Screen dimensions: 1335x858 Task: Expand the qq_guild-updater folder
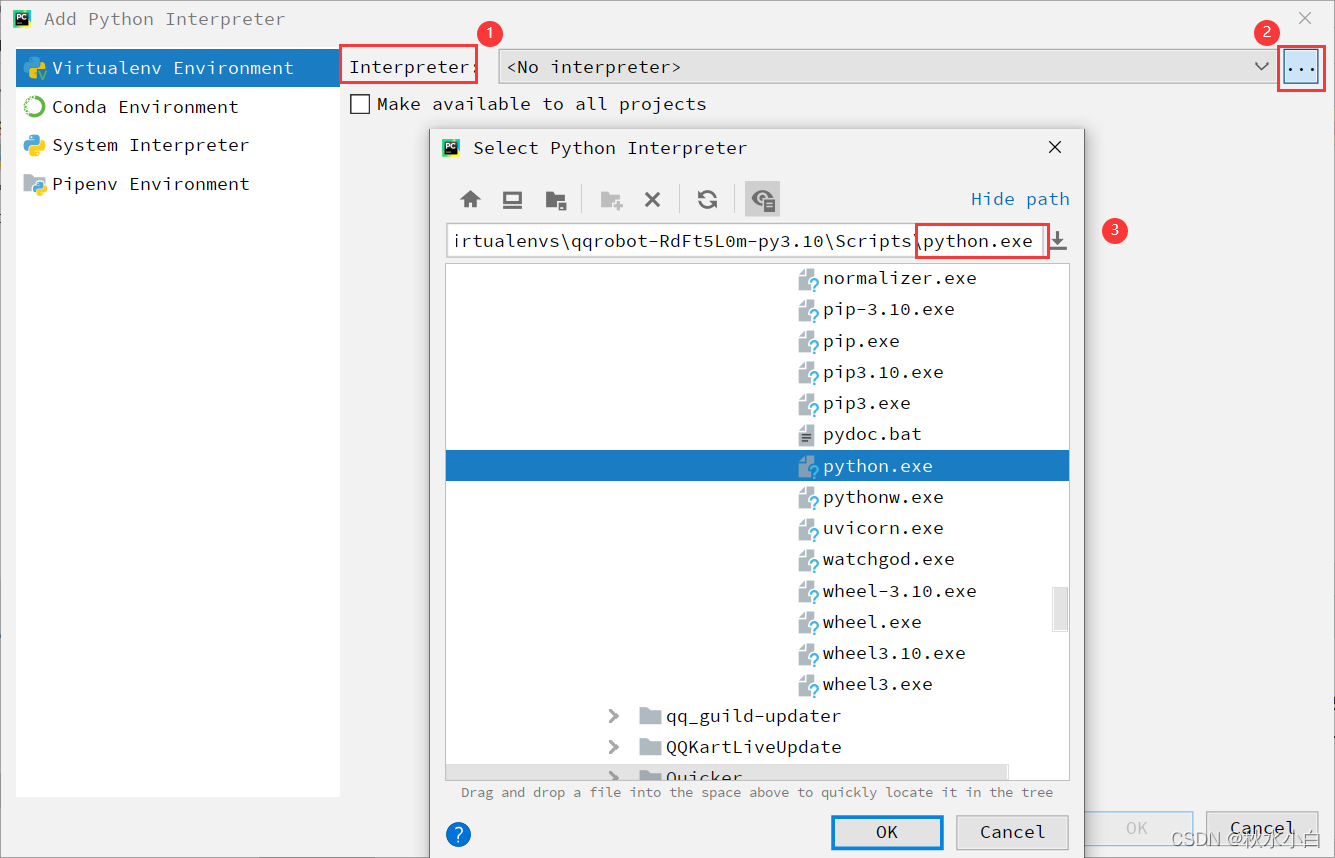(x=614, y=716)
